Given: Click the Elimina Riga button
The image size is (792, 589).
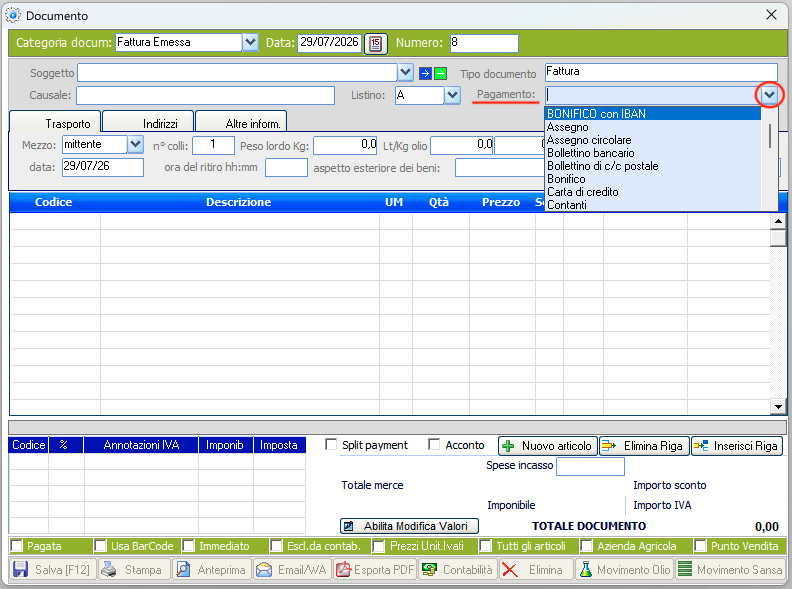Looking at the screenshot, I should (644, 446).
